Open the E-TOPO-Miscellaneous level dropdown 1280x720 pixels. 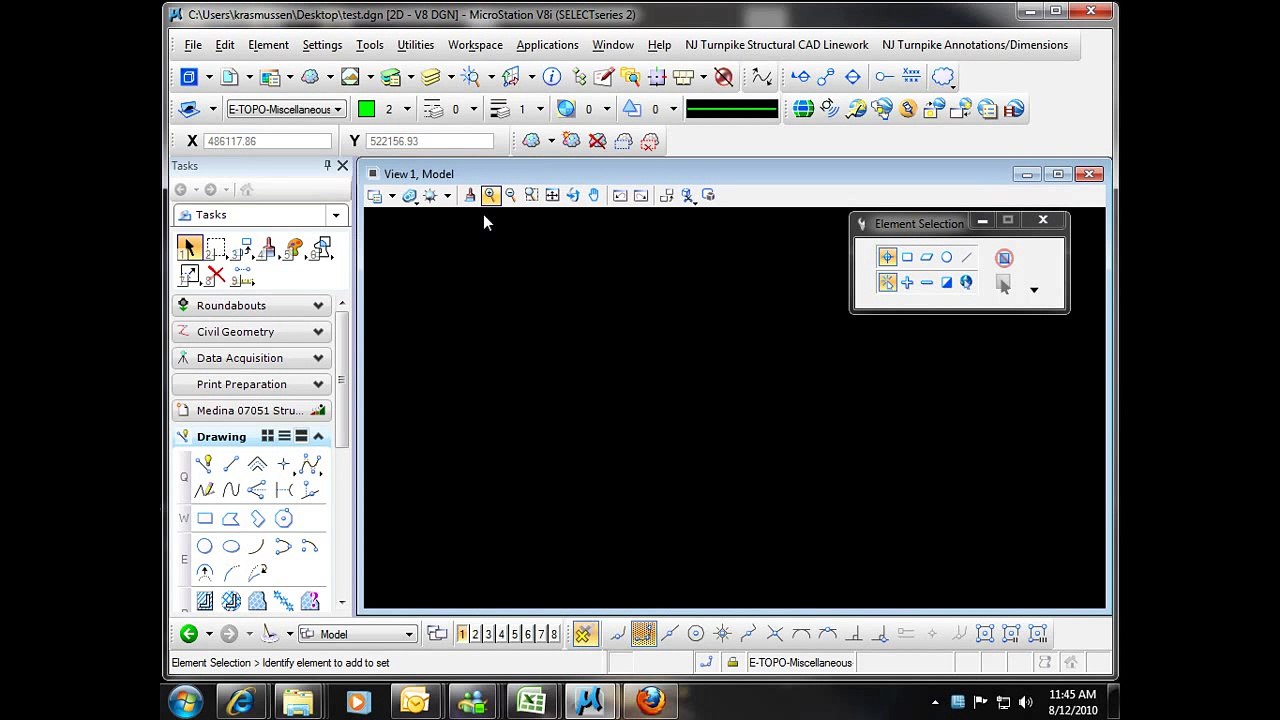coord(286,109)
